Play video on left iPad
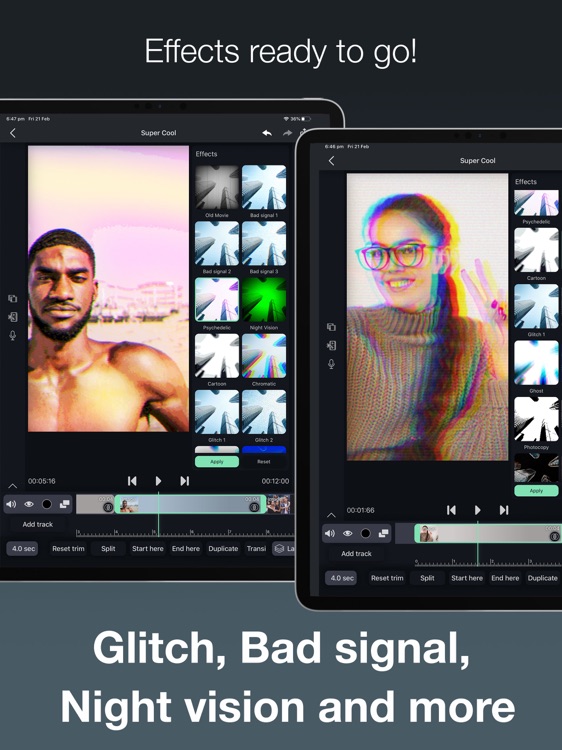Viewport: 562px width, 750px height. click(158, 481)
